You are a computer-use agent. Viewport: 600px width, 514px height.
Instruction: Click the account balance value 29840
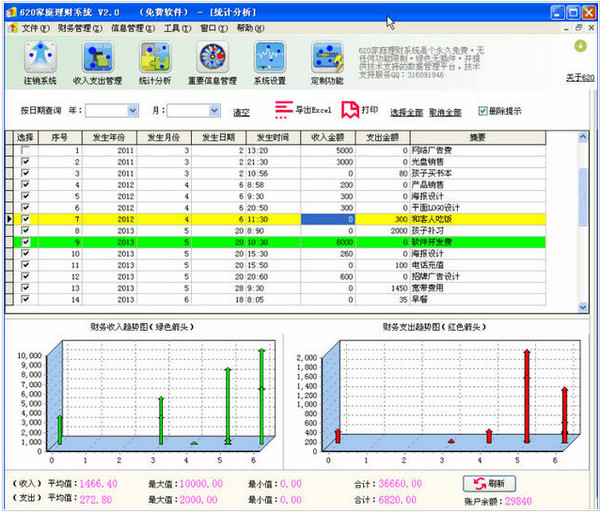point(518,501)
